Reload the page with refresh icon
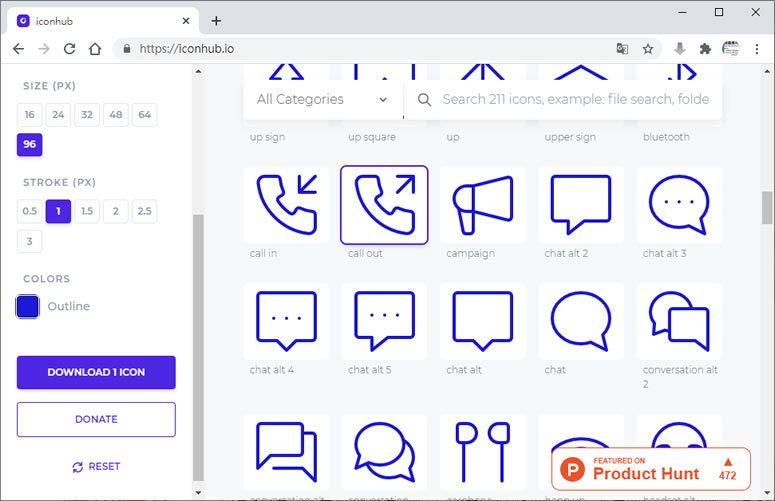This screenshot has height=501, width=775. [69, 49]
